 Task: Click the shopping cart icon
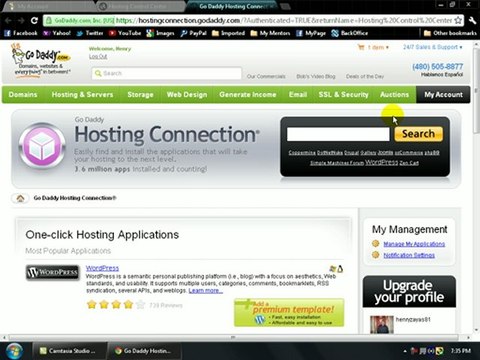361,47
